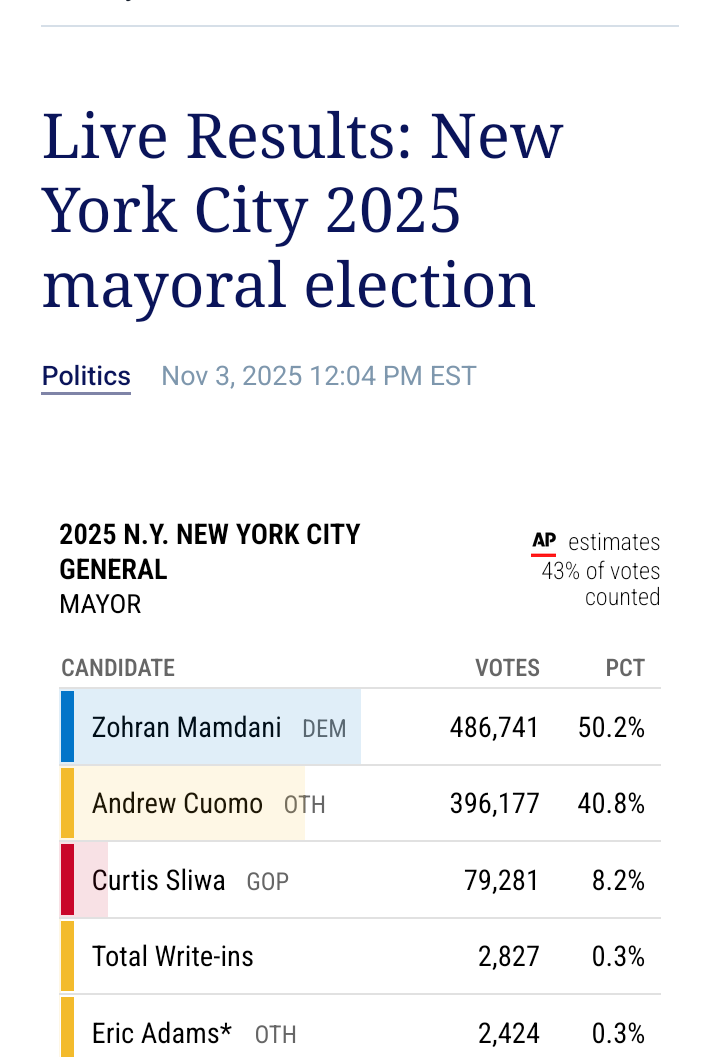Click the yellow color bar beside Andrew Cuomo

click(x=67, y=803)
